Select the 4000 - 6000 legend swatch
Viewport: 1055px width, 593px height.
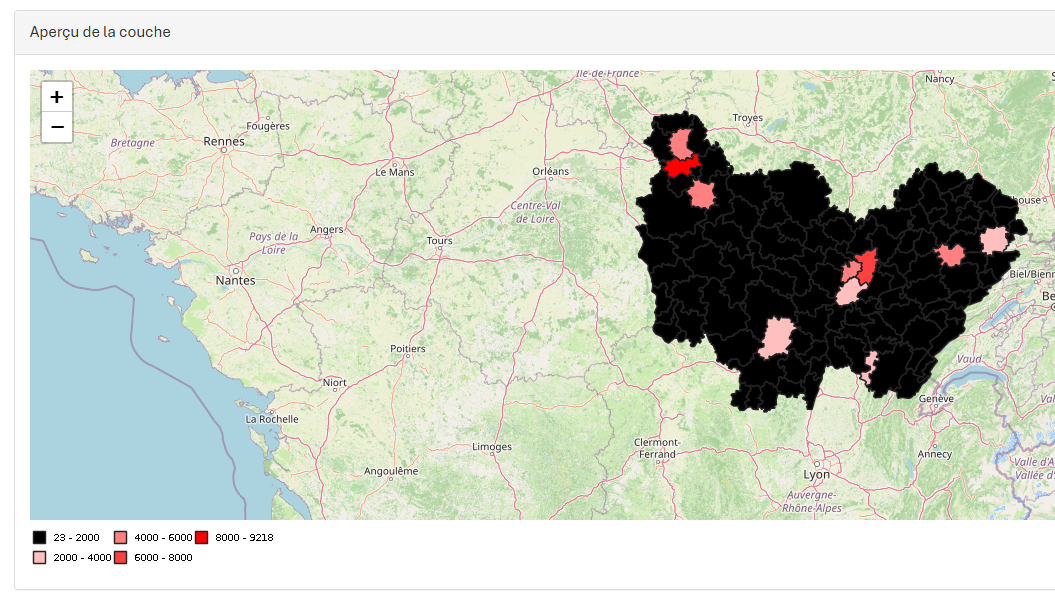pos(120,537)
